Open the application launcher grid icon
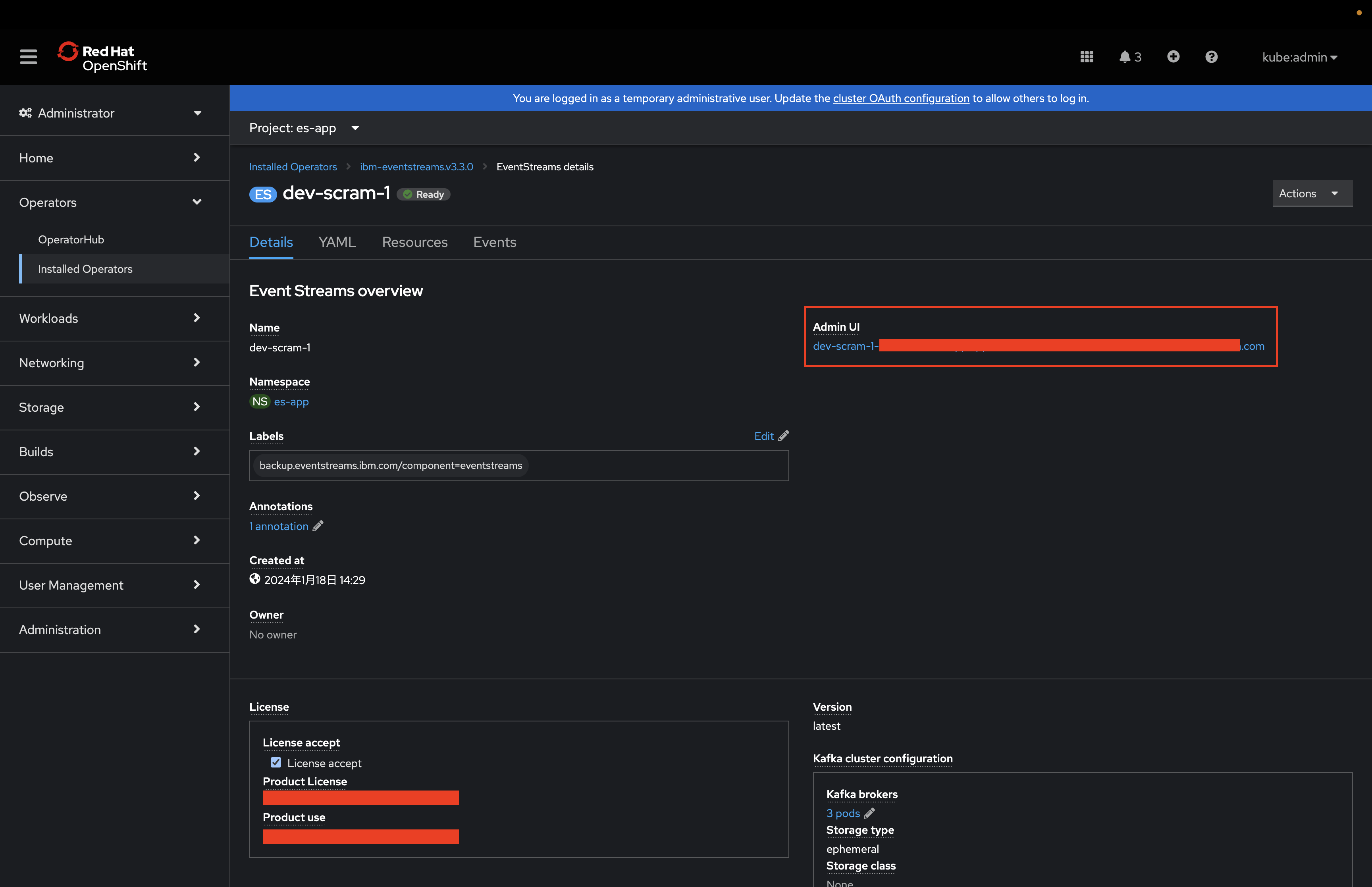Image resolution: width=1372 pixels, height=887 pixels. click(x=1087, y=56)
